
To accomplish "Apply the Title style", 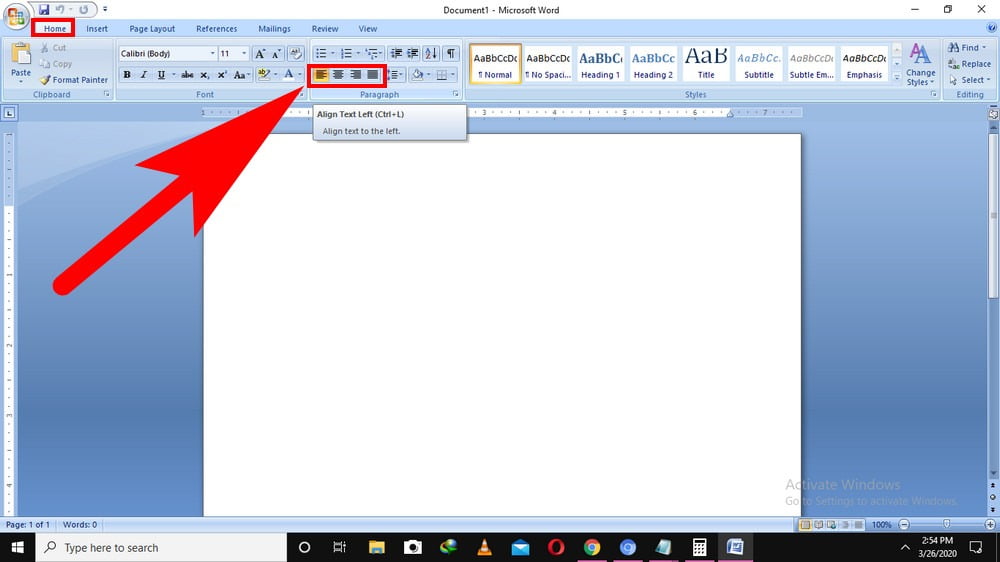I will [x=706, y=64].
